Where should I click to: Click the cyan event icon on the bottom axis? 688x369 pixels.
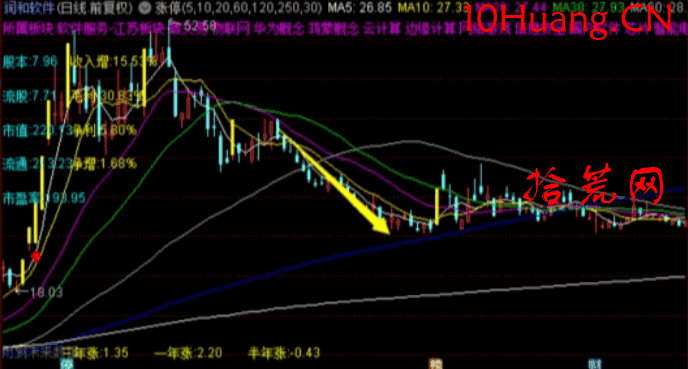point(67,364)
